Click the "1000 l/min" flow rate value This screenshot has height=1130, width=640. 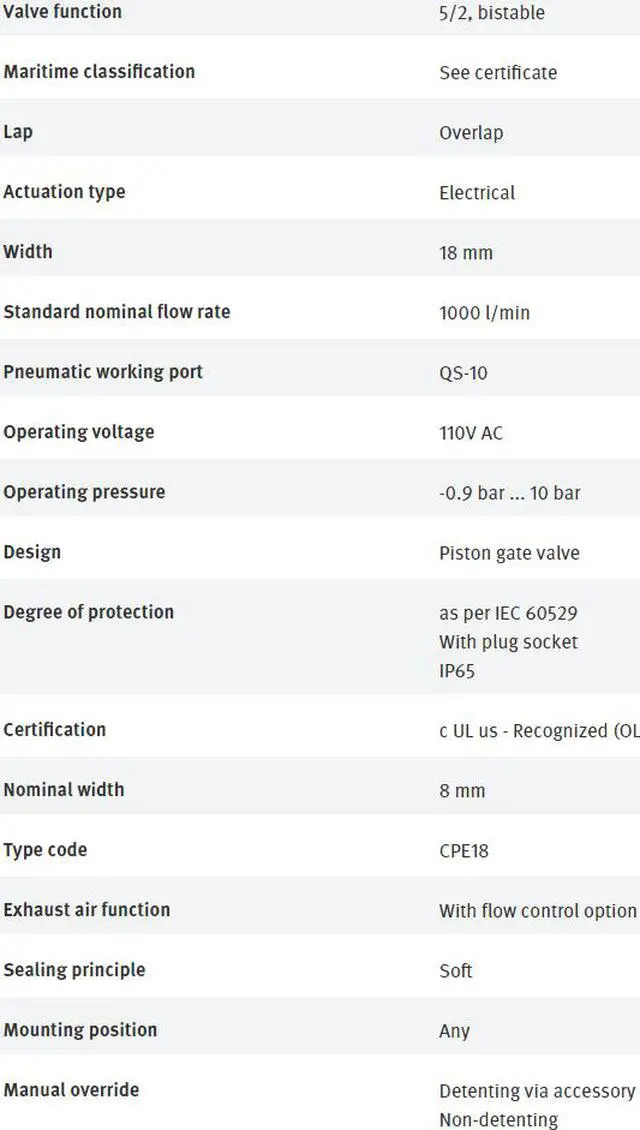tap(484, 312)
